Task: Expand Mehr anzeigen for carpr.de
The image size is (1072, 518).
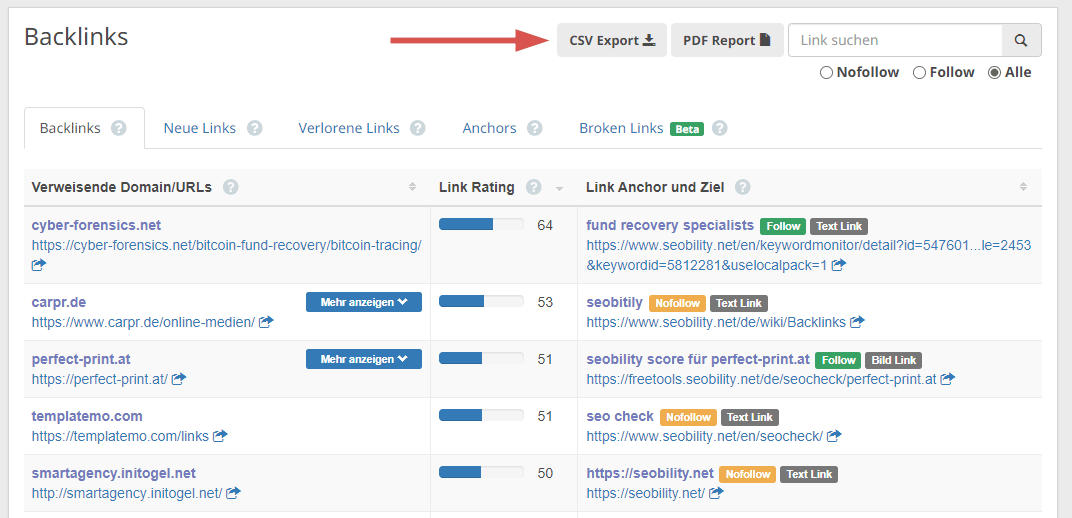Action: 364,302
